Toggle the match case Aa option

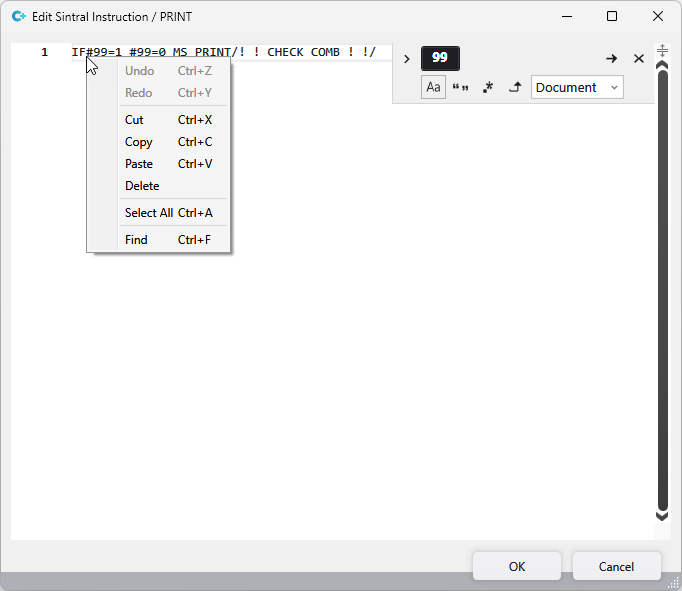click(x=433, y=87)
